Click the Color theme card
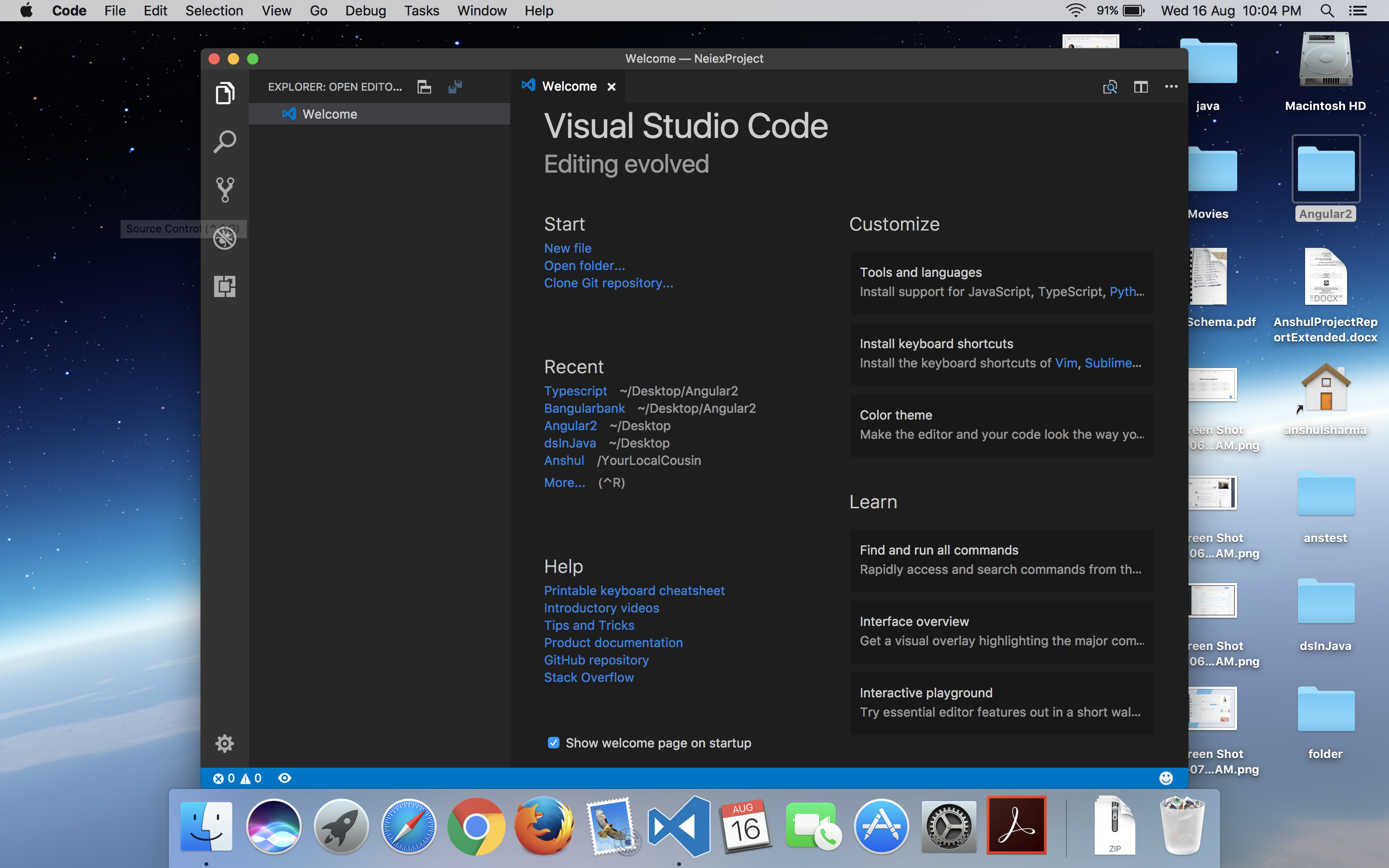This screenshot has height=868, width=1389. click(x=1002, y=425)
